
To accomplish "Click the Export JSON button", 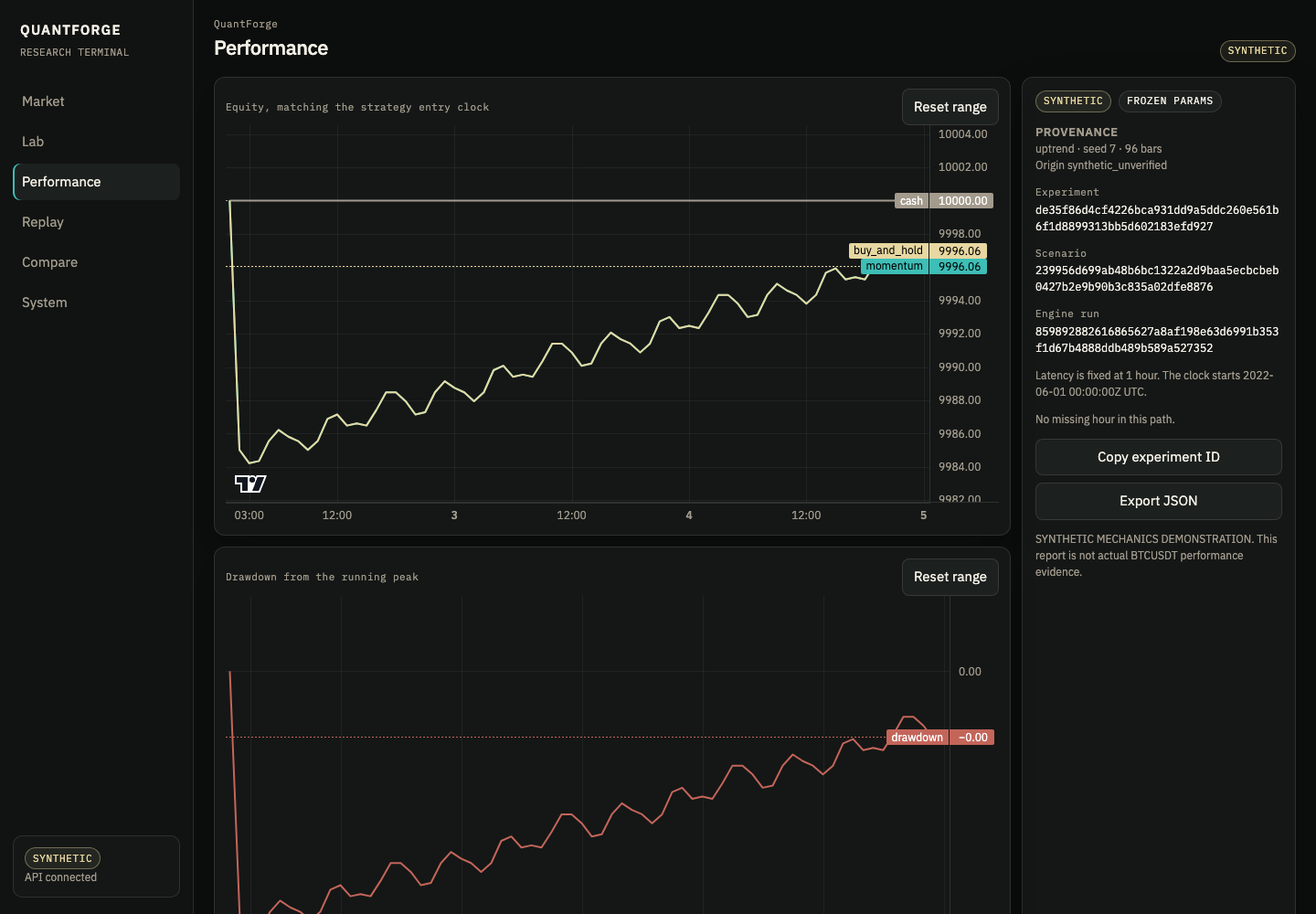I will [x=1158, y=501].
